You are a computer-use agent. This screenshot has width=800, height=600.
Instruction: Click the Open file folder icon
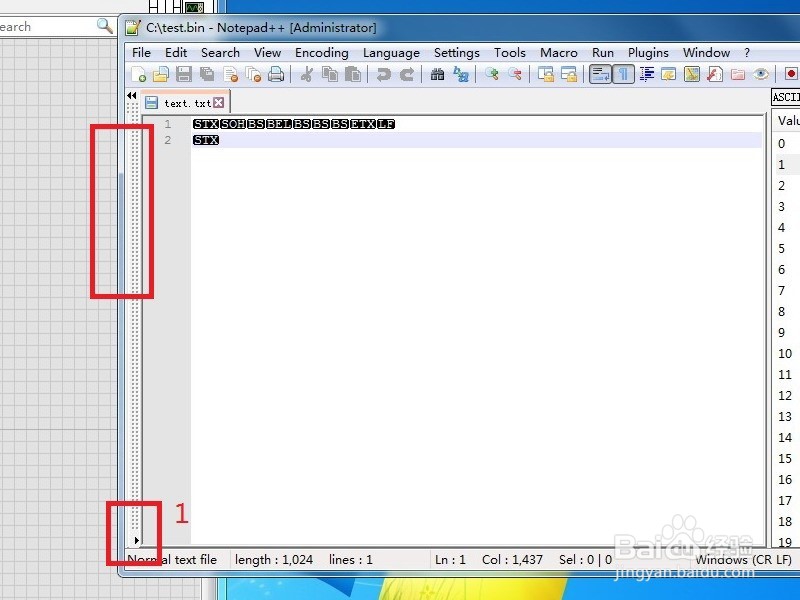[161, 74]
